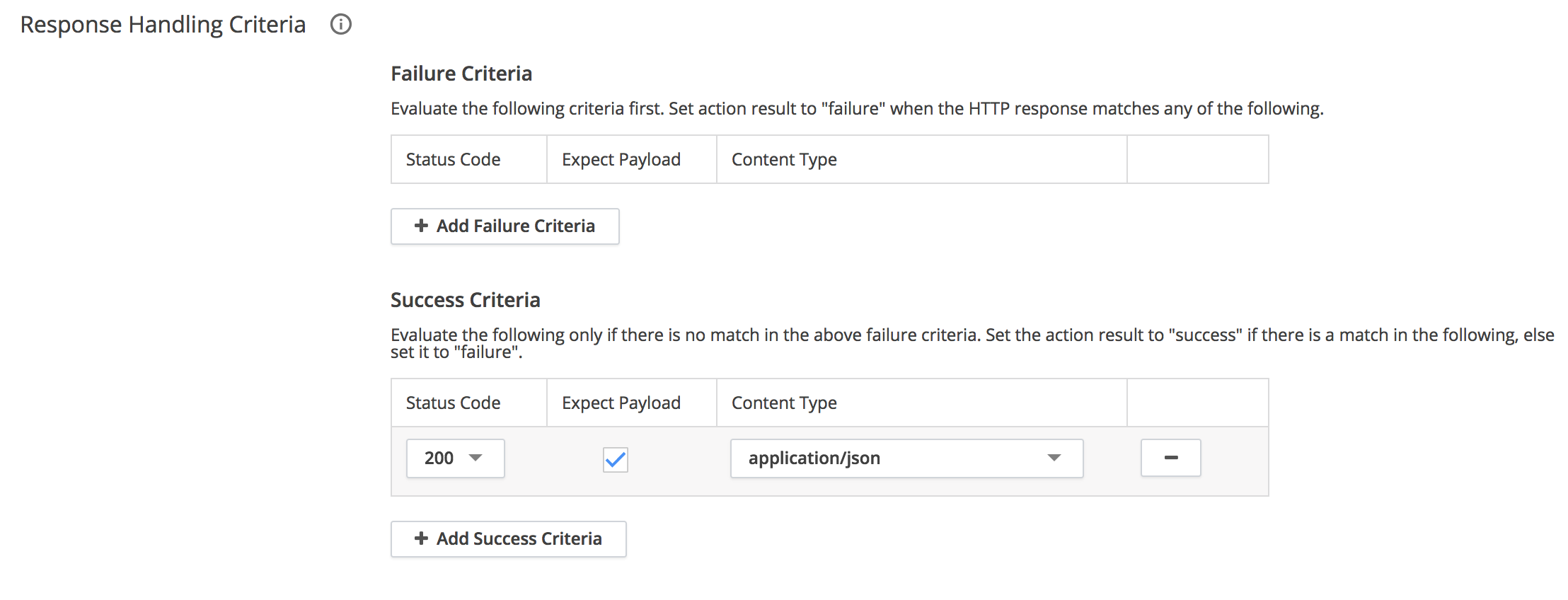Click the Failure table Content Type header
The width and height of the screenshot is (1568, 600).
[x=784, y=160]
